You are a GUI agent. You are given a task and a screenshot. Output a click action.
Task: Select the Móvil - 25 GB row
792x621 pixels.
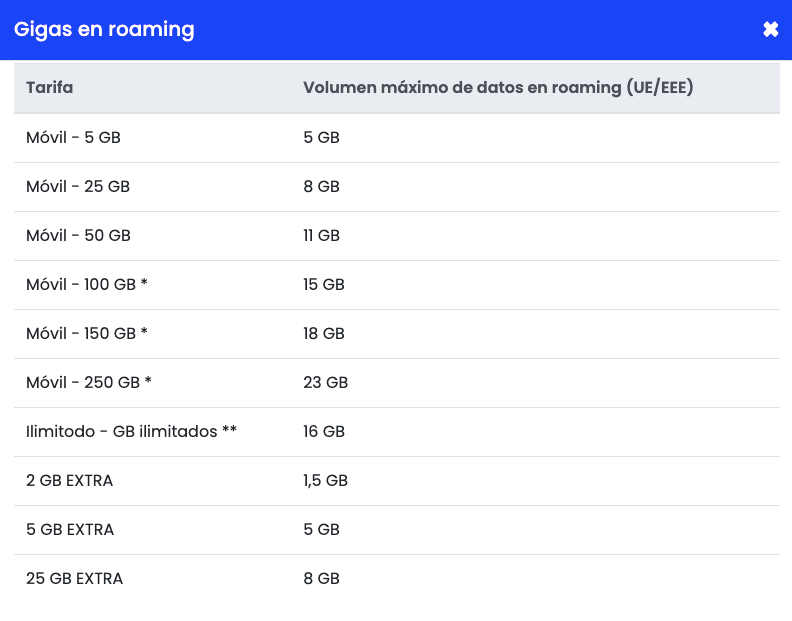click(78, 187)
